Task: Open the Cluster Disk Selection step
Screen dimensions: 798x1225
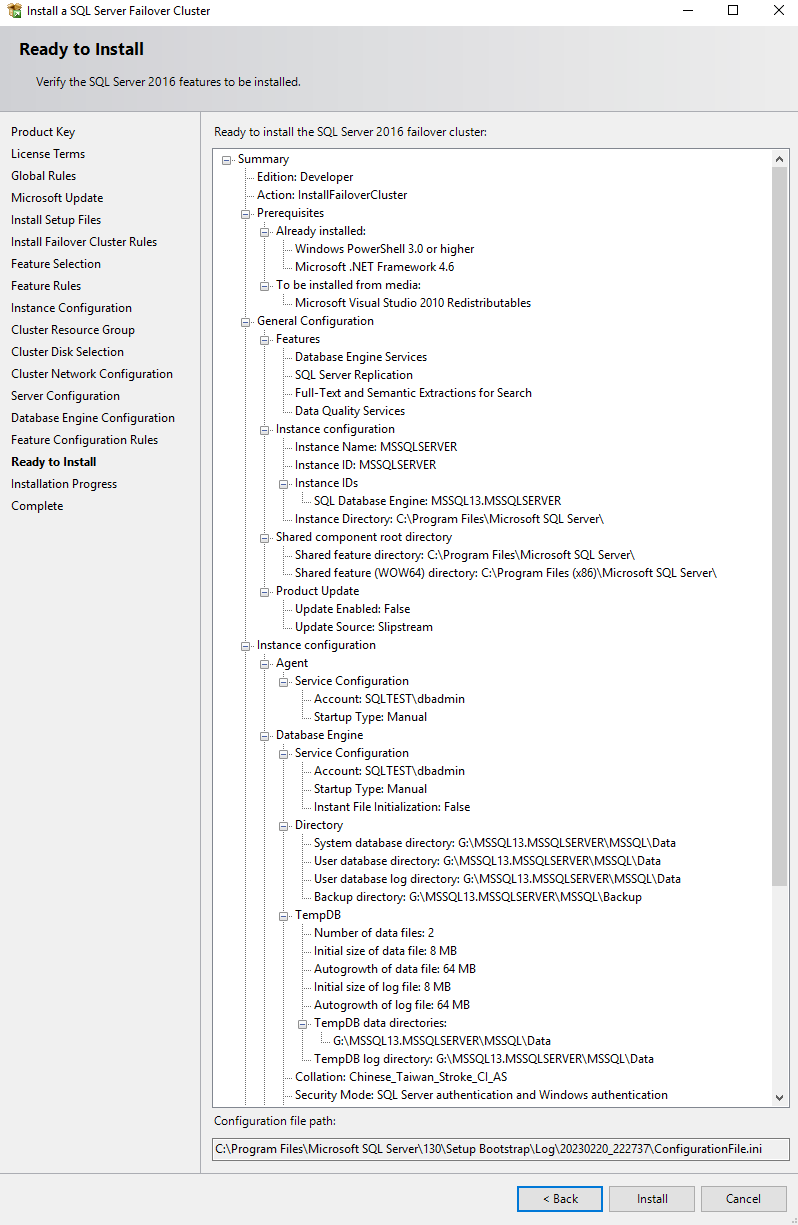Action: 68,352
